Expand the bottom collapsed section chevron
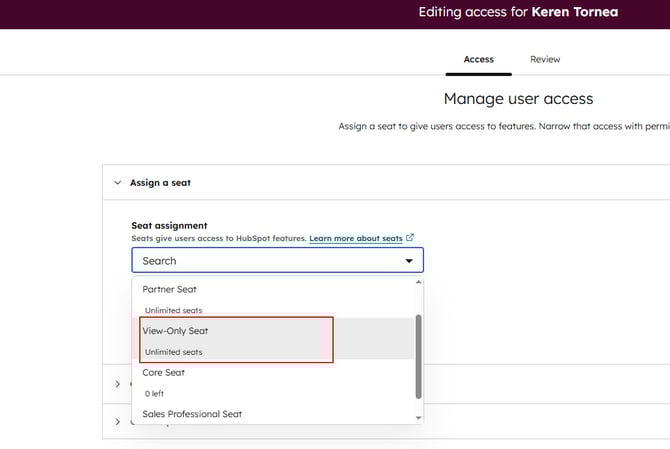Viewport: 670px width, 449px height. pos(118,421)
